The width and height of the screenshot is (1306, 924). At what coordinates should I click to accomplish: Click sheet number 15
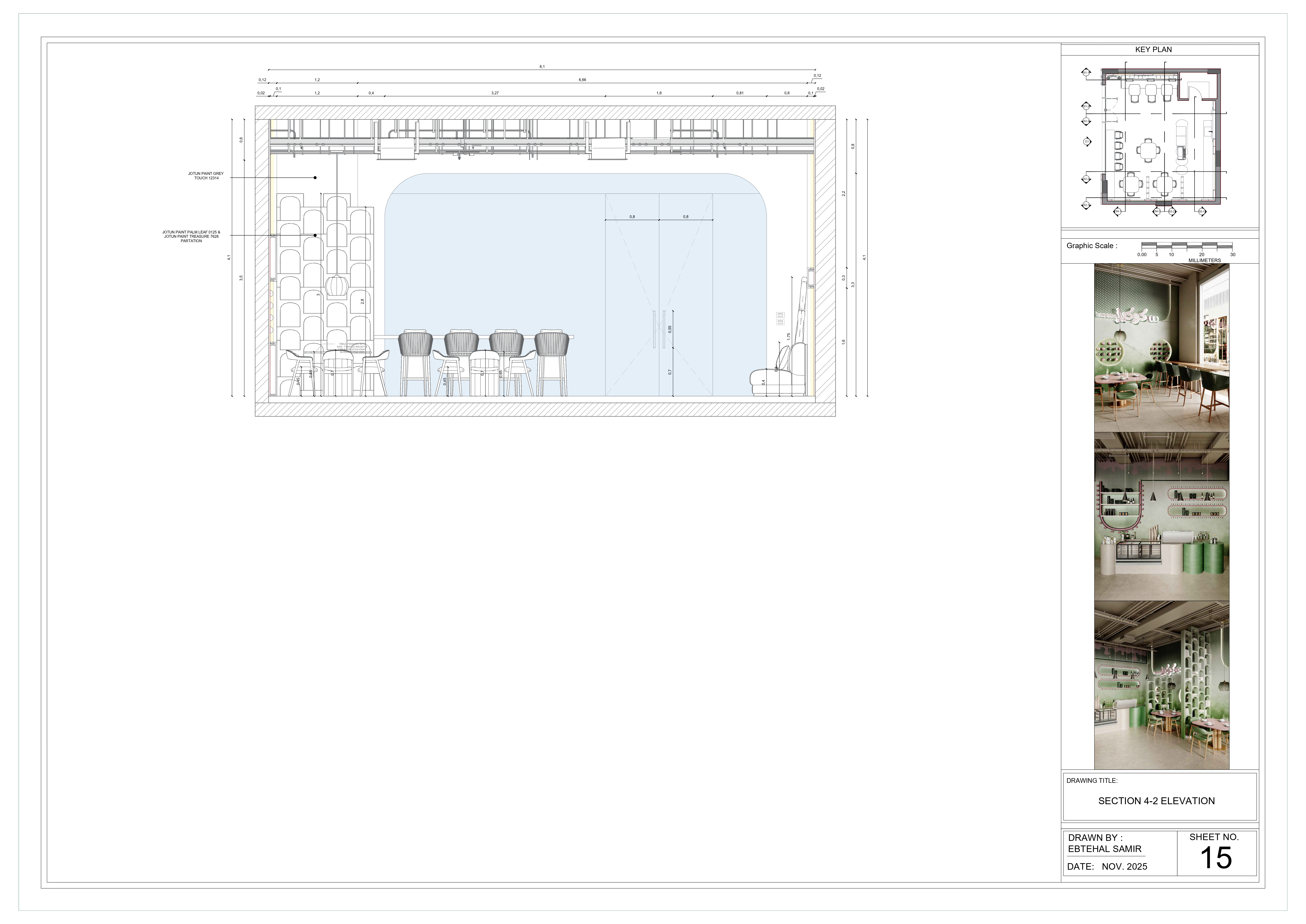[x=1216, y=857]
